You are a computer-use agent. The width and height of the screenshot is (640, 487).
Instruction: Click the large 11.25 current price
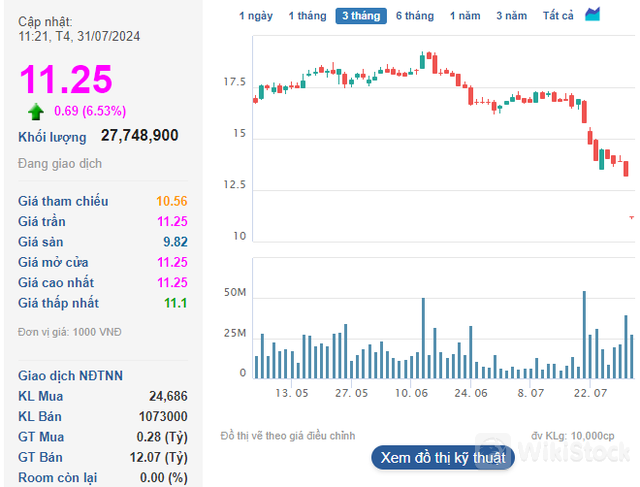coord(67,79)
